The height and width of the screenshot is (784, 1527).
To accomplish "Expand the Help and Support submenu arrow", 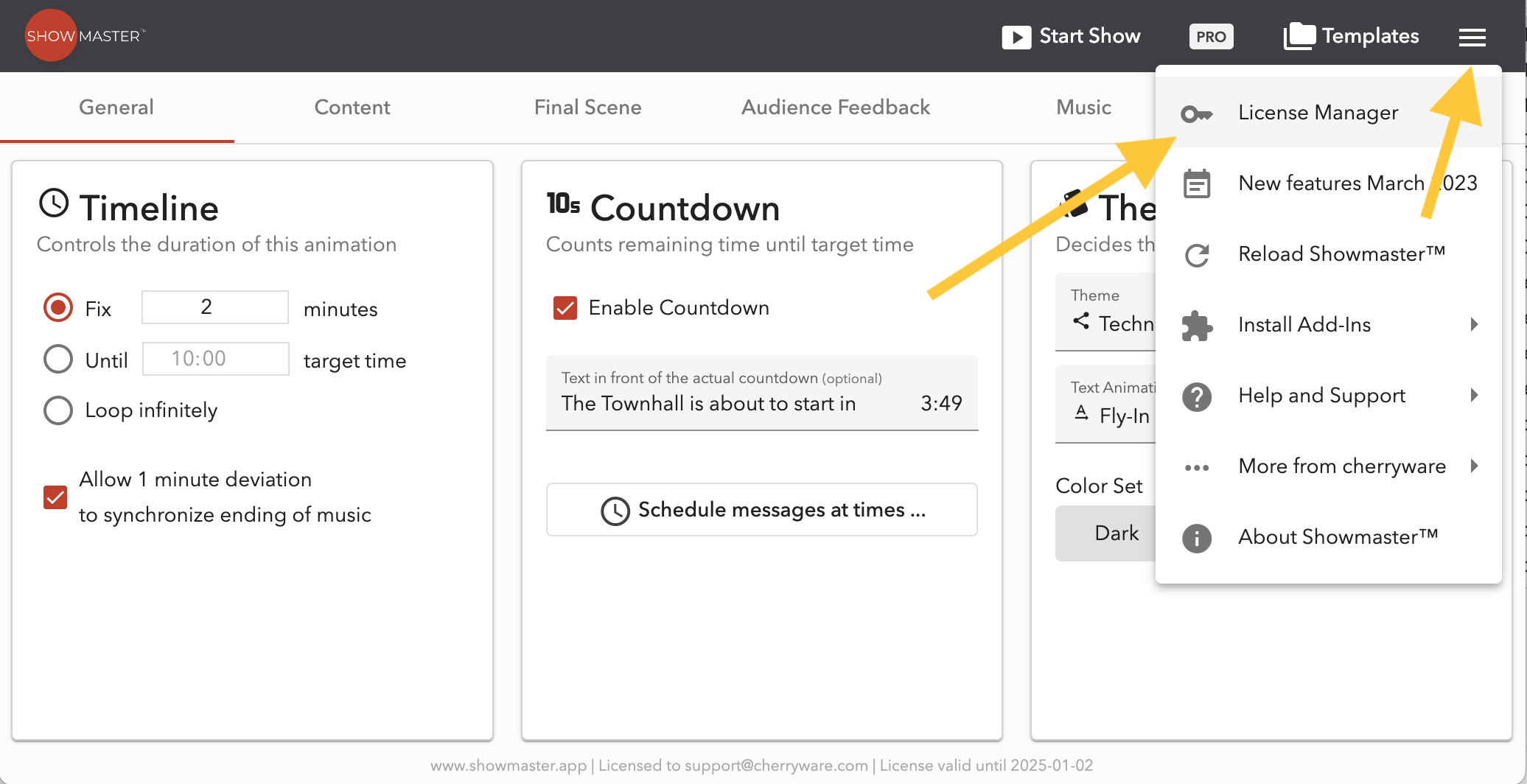I will point(1474,395).
